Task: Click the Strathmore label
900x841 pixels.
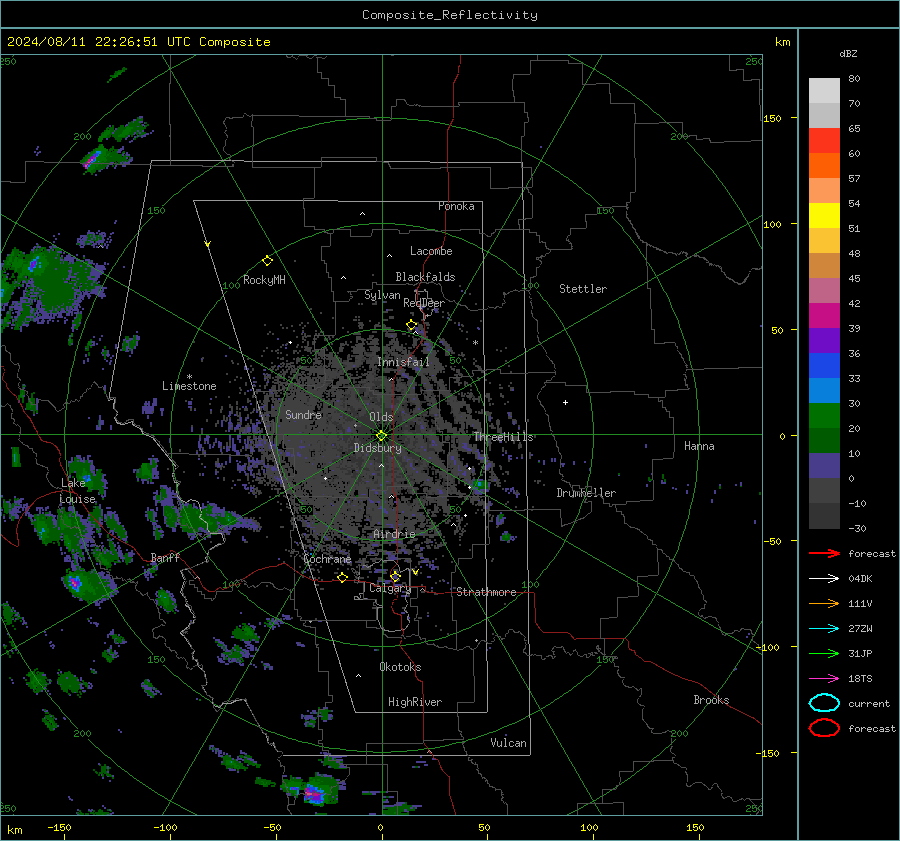Action: pos(486,592)
